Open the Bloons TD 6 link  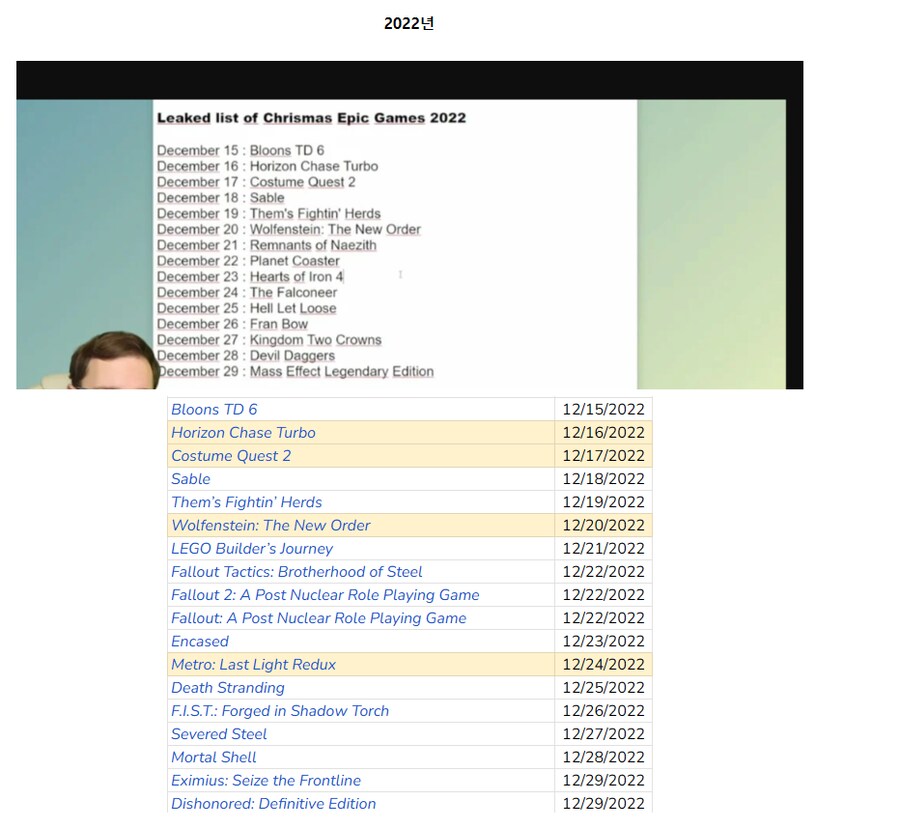[214, 409]
